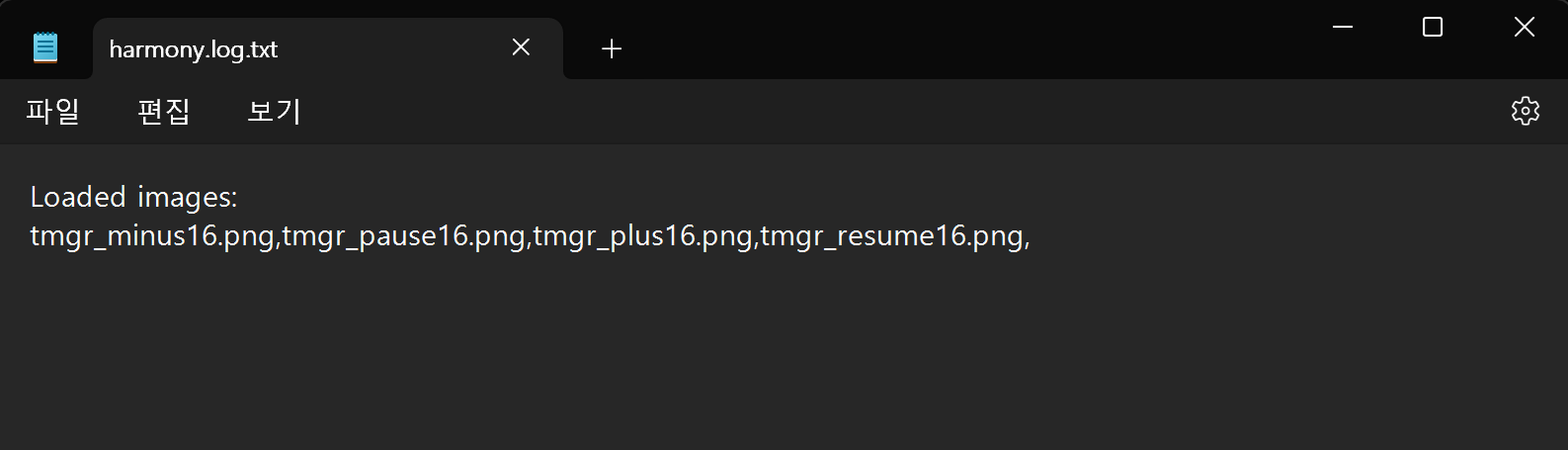The image size is (1568, 450).
Task: Minimize the Notepad window
Action: [1341, 28]
